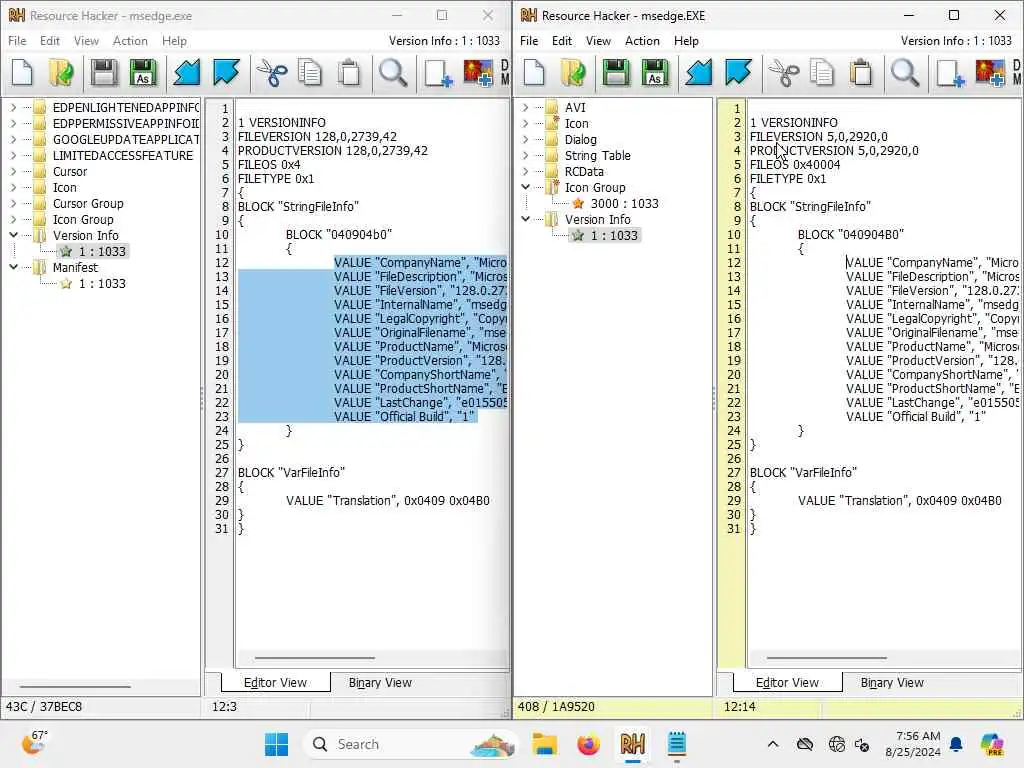This screenshot has height=768, width=1024.
Task: Expand AVI node in right window tree
Action: point(525,107)
